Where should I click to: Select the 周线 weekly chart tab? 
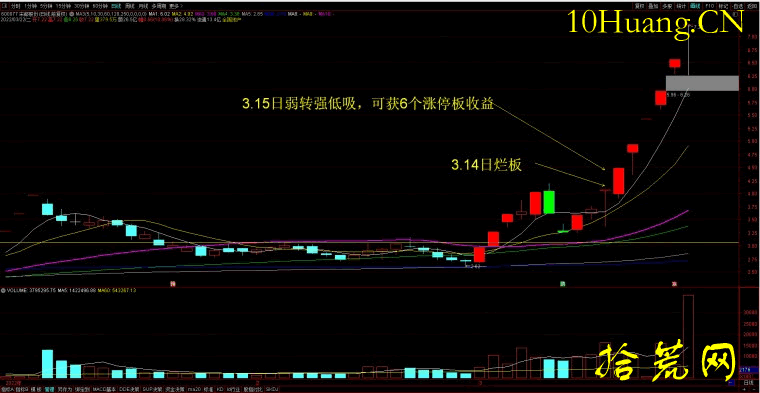click(129, 6)
